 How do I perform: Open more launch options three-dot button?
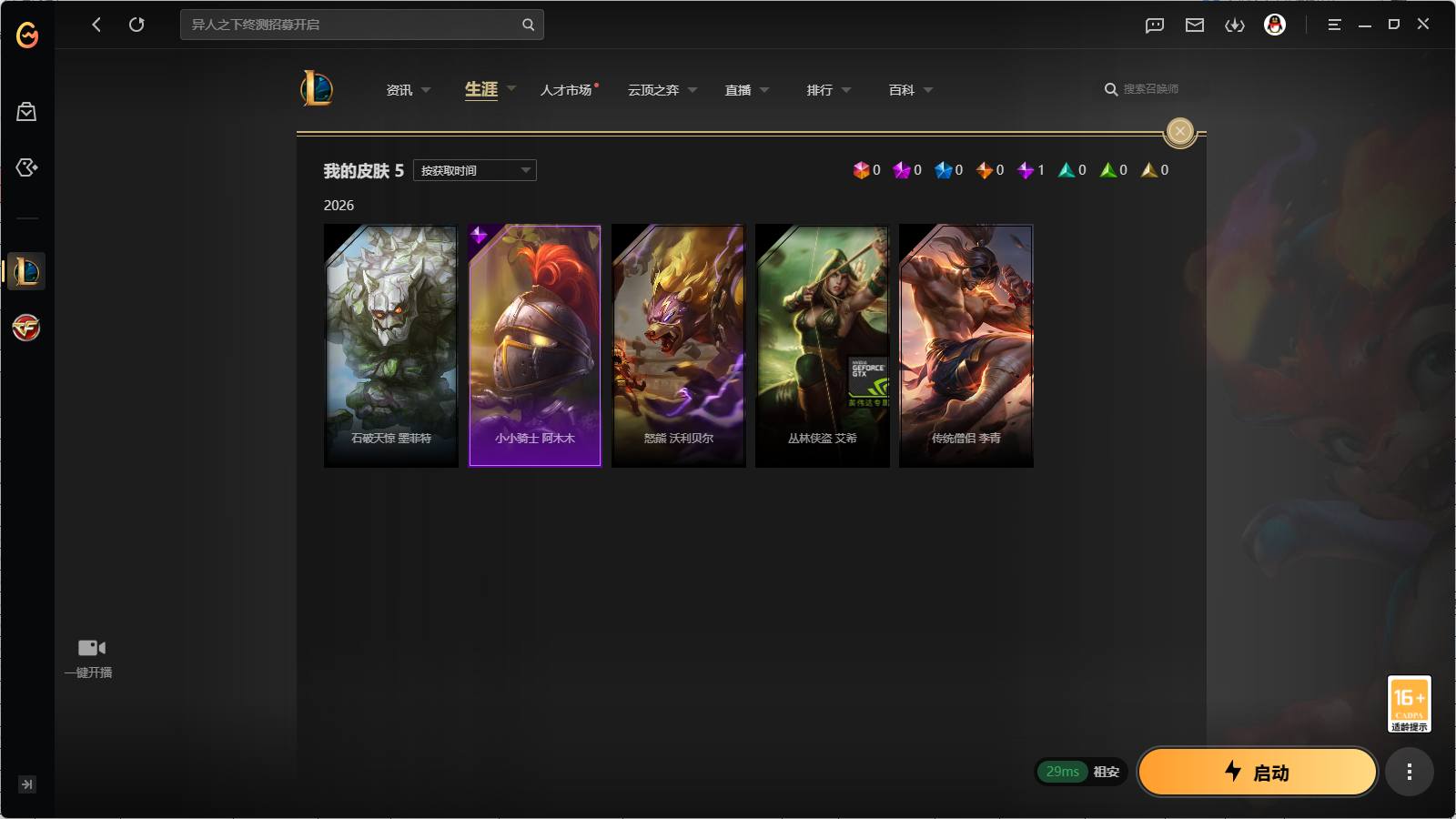(1410, 773)
